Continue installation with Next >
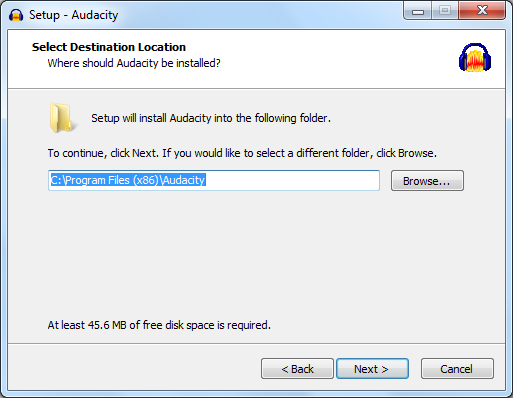Screen dimensions: 513x398 [x=372, y=369]
